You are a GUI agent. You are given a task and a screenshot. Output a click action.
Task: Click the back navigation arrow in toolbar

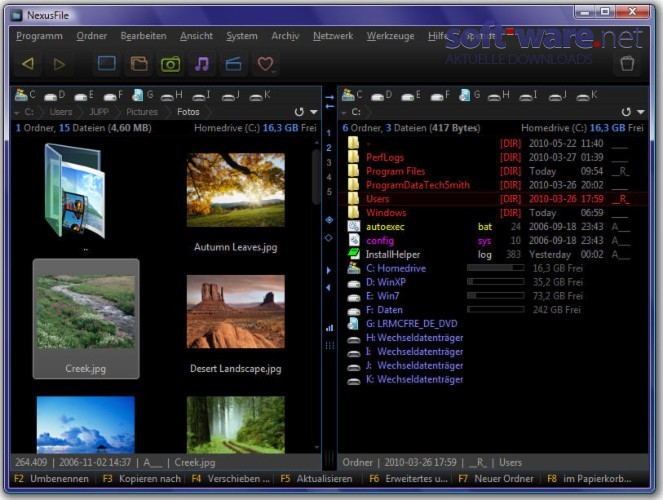(x=28, y=64)
